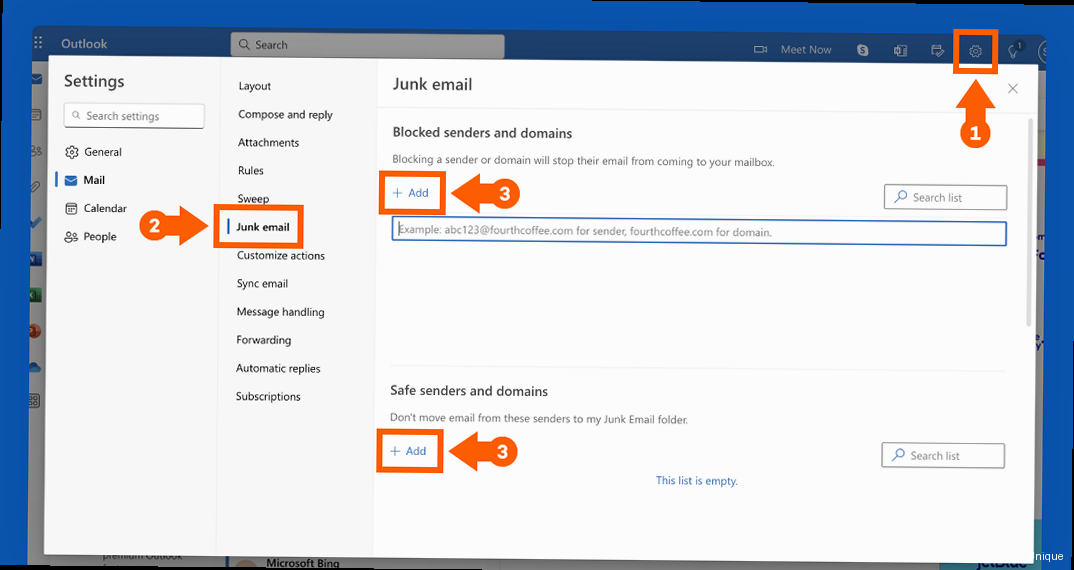1074x570 pixels.
Task: Focus the Search settings box
Action: click(x=134, y=116)
